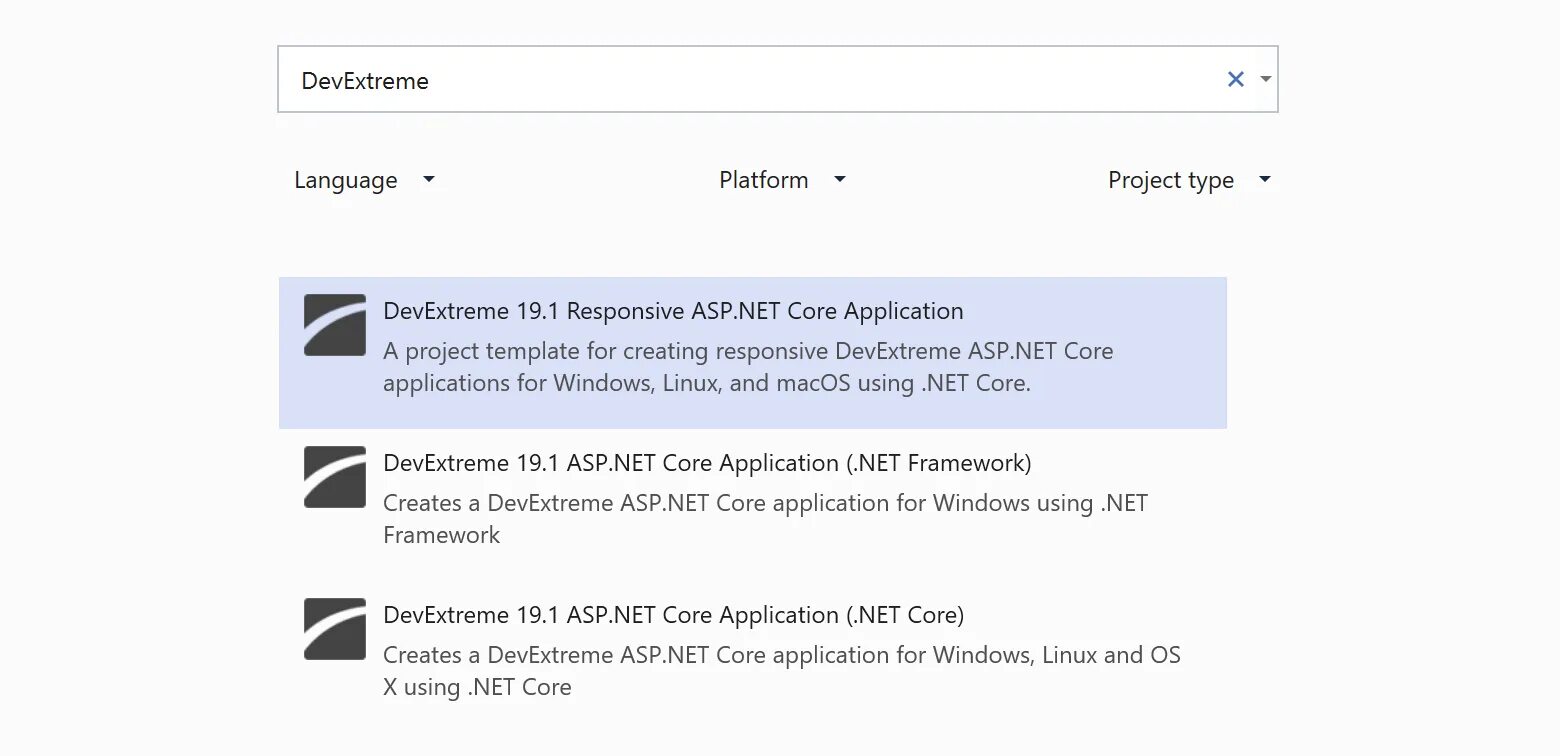This screenshot has height=756, width=1560.
Task: Click description 'A project template for creating responsive'
Action: (x=748, y=367)
